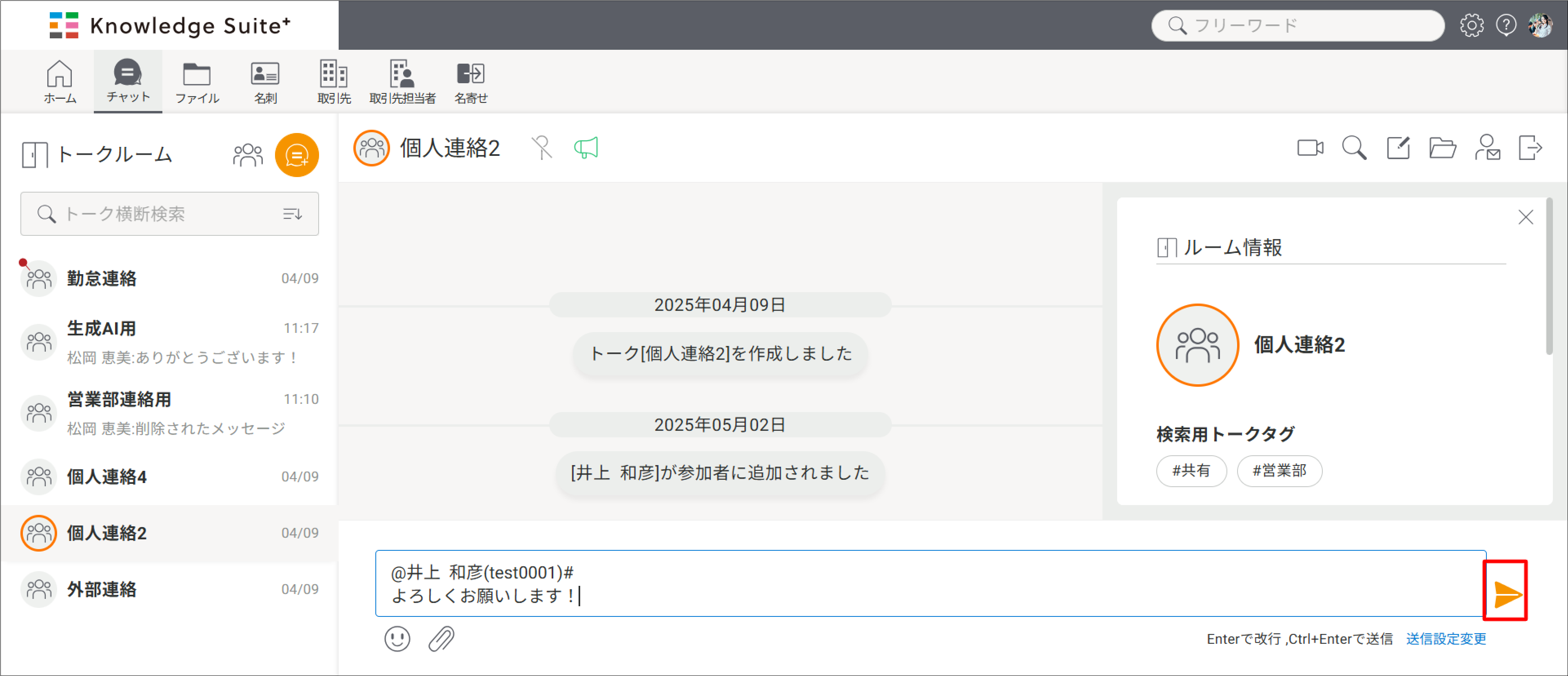Open the invite member icon
The width and height of the screenshot is (1568, 676).
point(1487,148)
